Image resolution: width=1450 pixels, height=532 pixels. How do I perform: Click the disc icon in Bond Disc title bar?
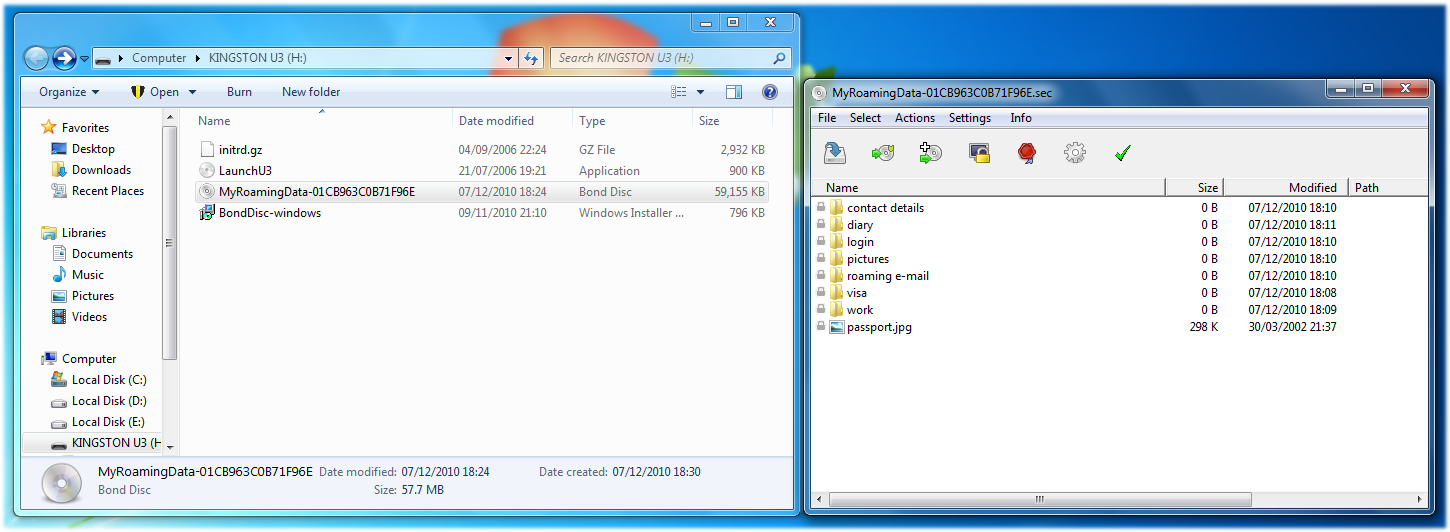click(820, 93)
